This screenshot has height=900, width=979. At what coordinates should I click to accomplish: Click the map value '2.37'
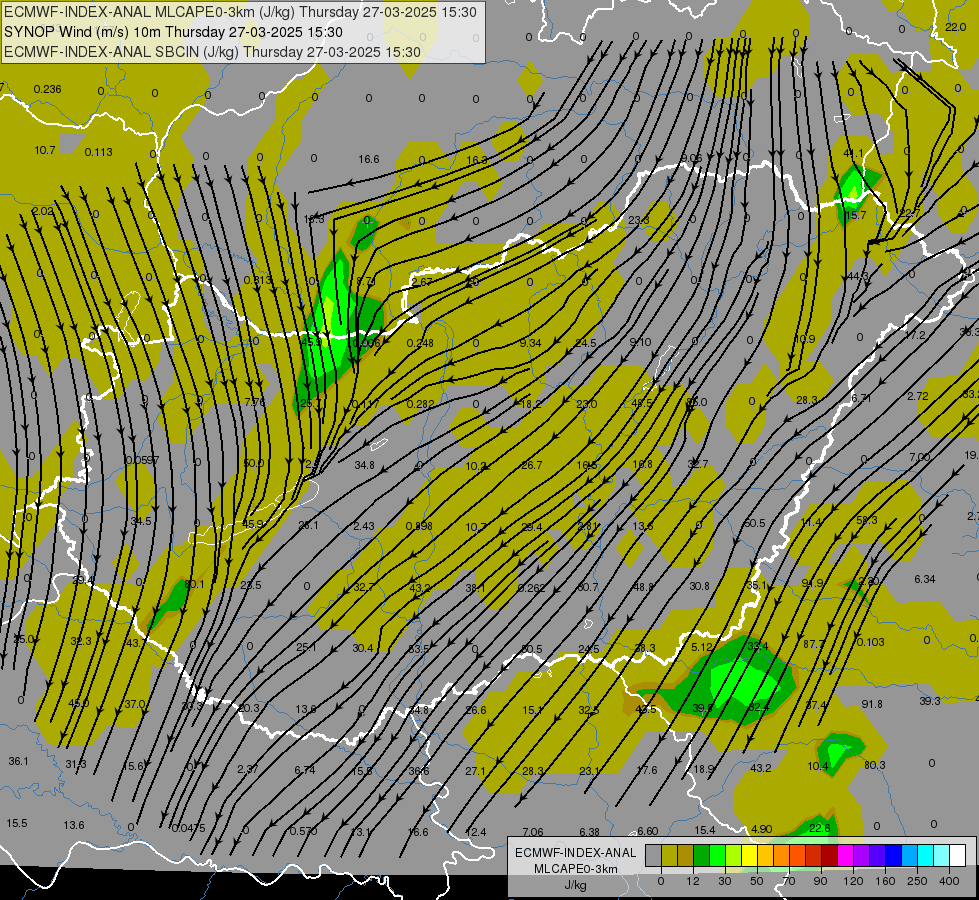click(247, 769)
